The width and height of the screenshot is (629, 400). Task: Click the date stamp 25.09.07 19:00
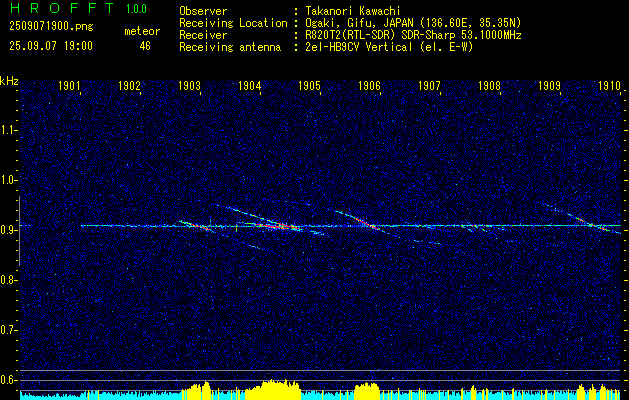point(51,45)
